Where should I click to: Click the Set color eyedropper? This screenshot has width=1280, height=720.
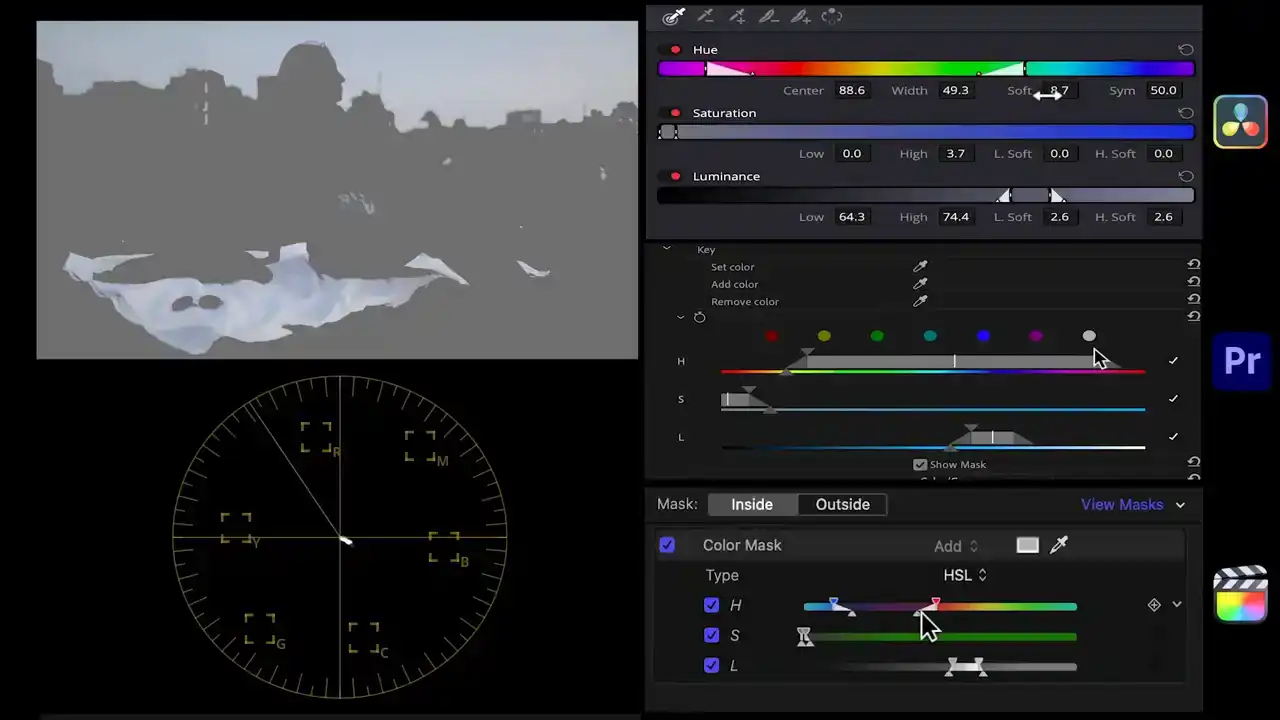920,267
